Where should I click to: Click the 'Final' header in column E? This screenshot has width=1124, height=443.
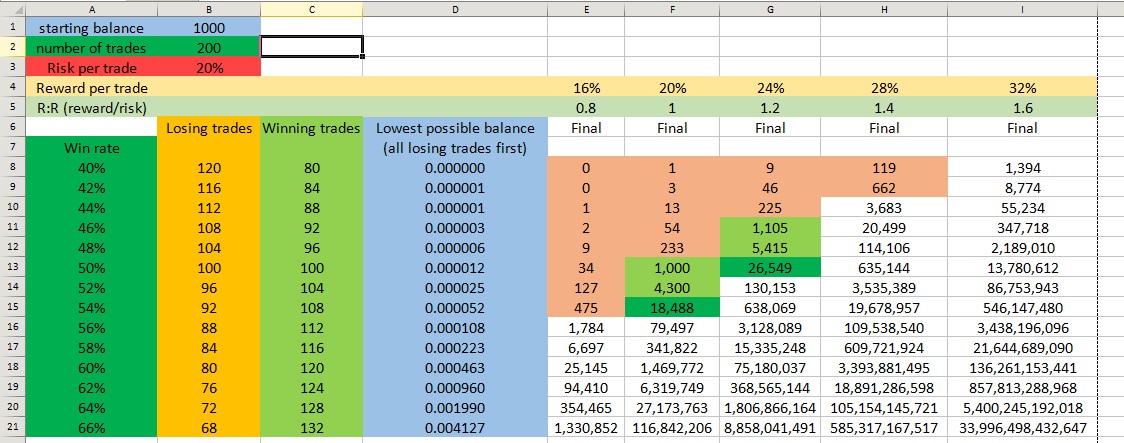586,128
